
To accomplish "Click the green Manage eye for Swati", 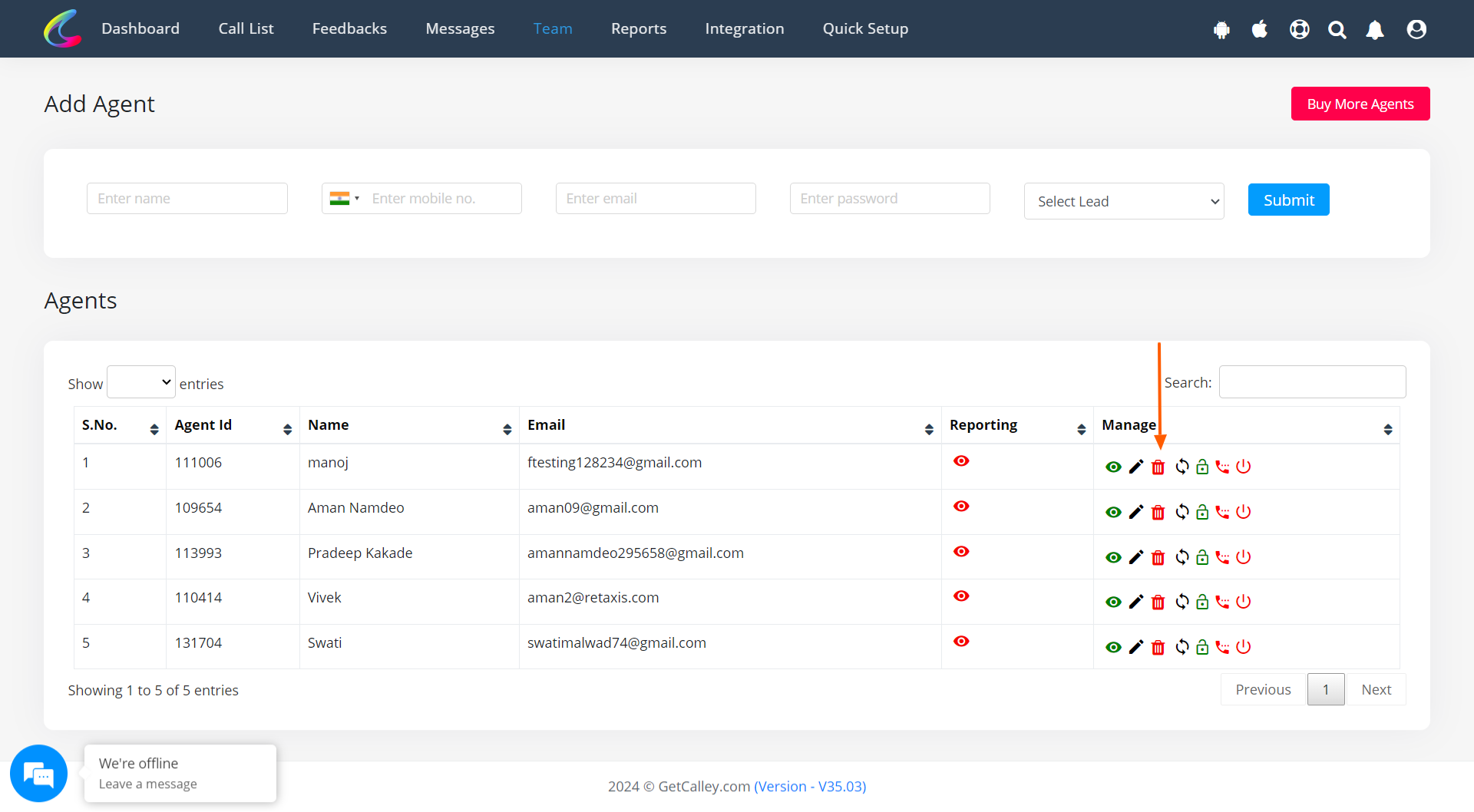I will tap(1113, 647).
